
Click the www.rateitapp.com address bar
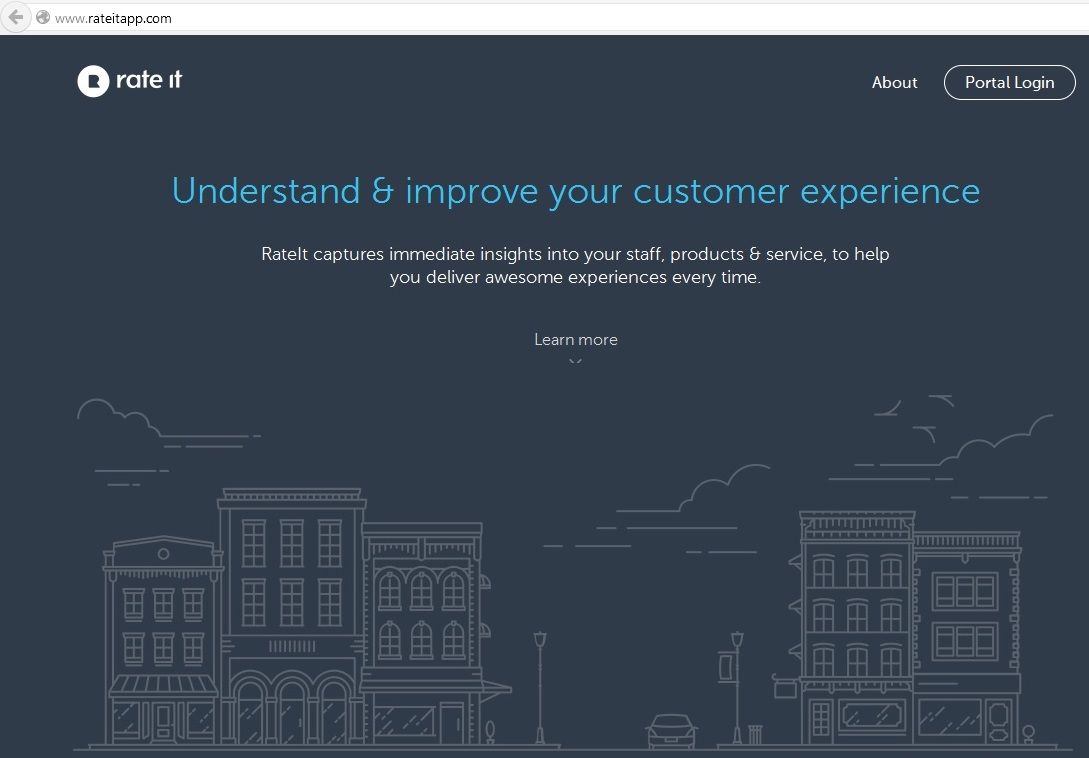[560, 18]
